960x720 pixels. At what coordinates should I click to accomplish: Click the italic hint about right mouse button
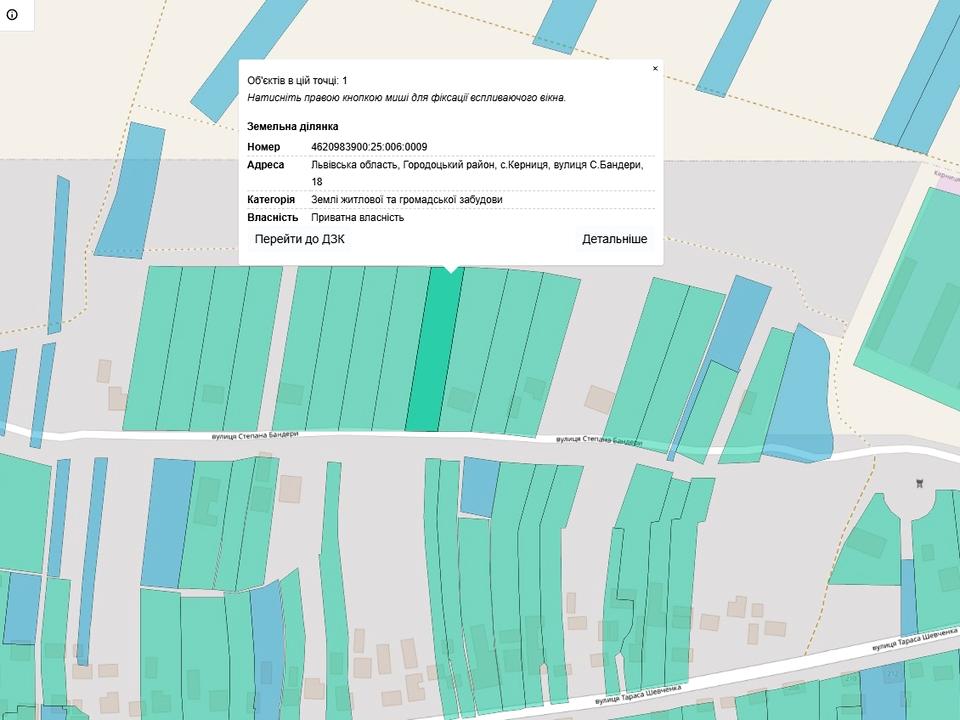[x=406, y=98]
